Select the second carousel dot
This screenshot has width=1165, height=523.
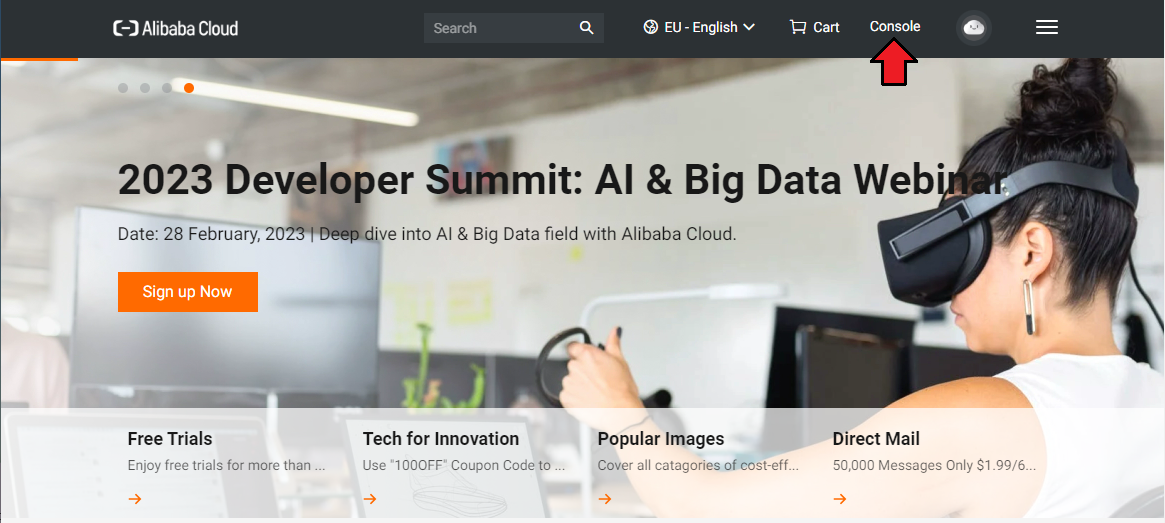[x=145, y=88]
